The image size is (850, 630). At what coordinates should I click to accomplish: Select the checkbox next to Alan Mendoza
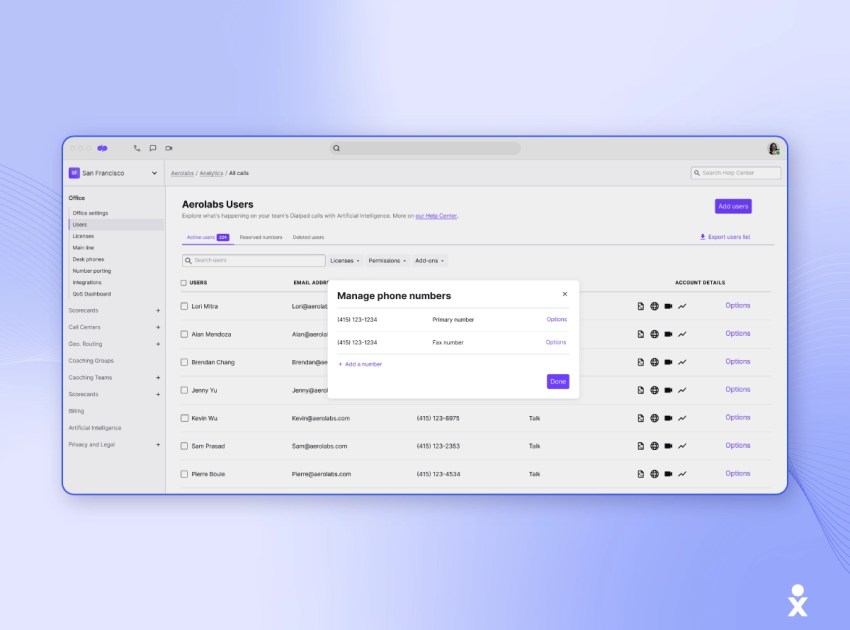tap(185, 333)
